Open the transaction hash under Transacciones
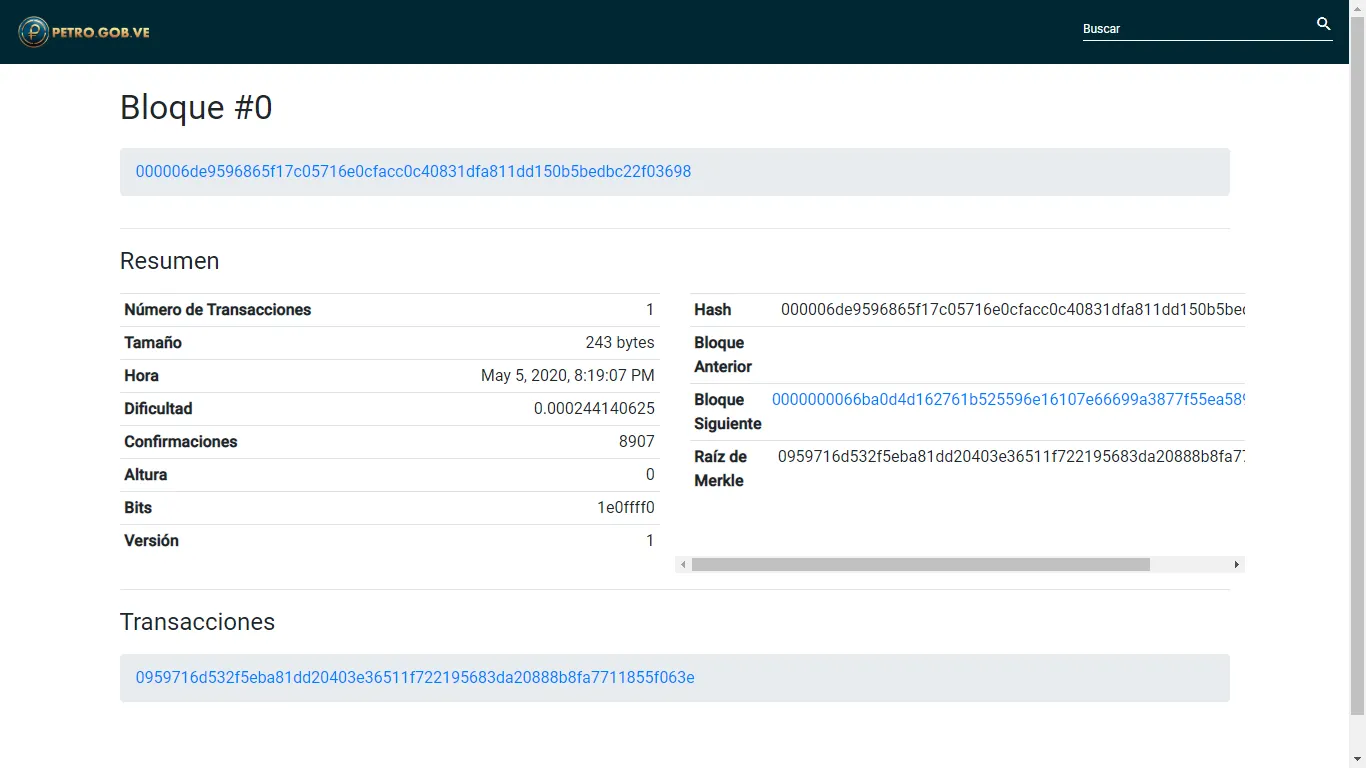This screenshot has height=768, width=1366. click(x=415, y=677)
